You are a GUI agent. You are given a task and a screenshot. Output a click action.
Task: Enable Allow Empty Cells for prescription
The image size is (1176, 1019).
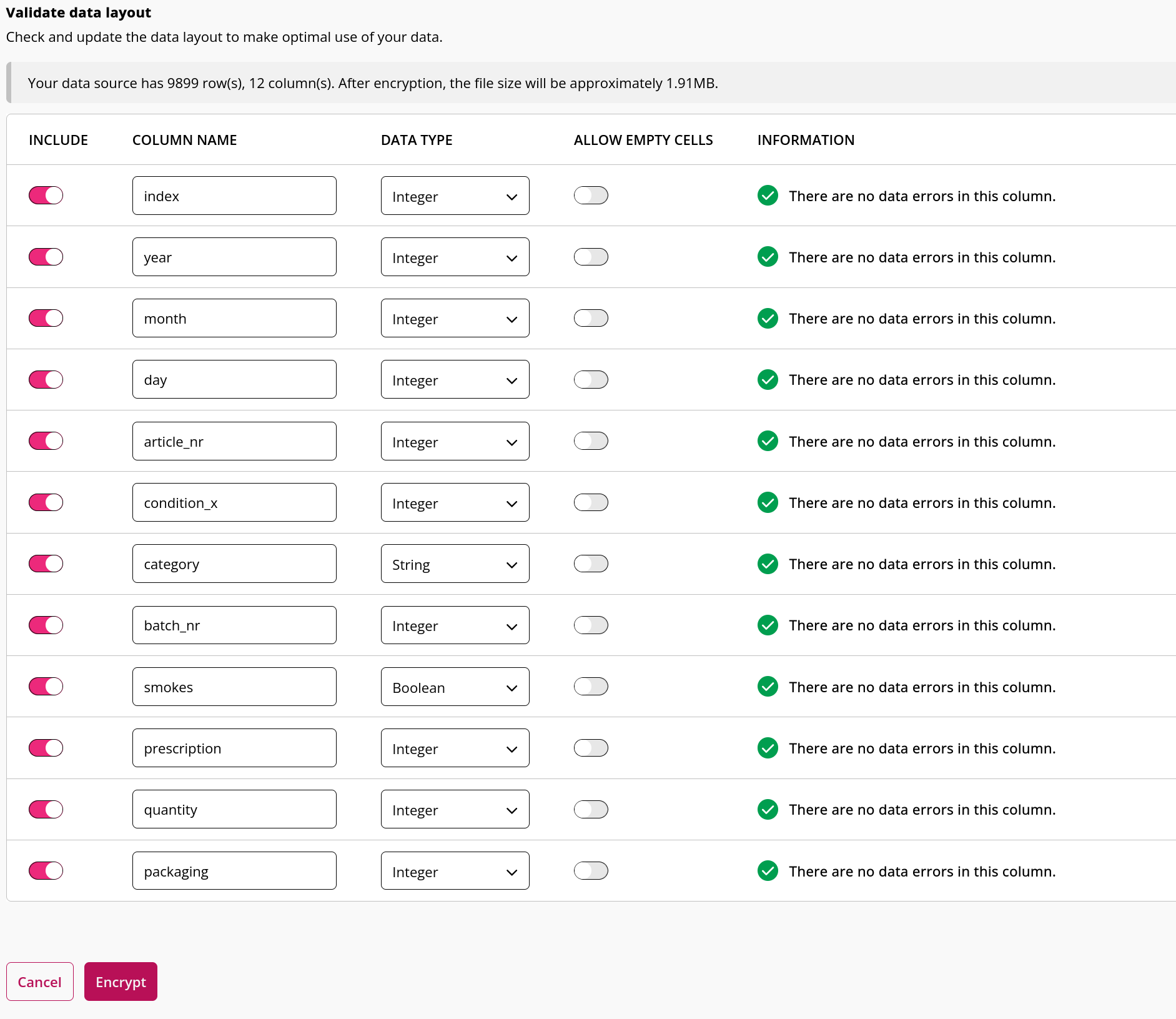tap(591, 748)
